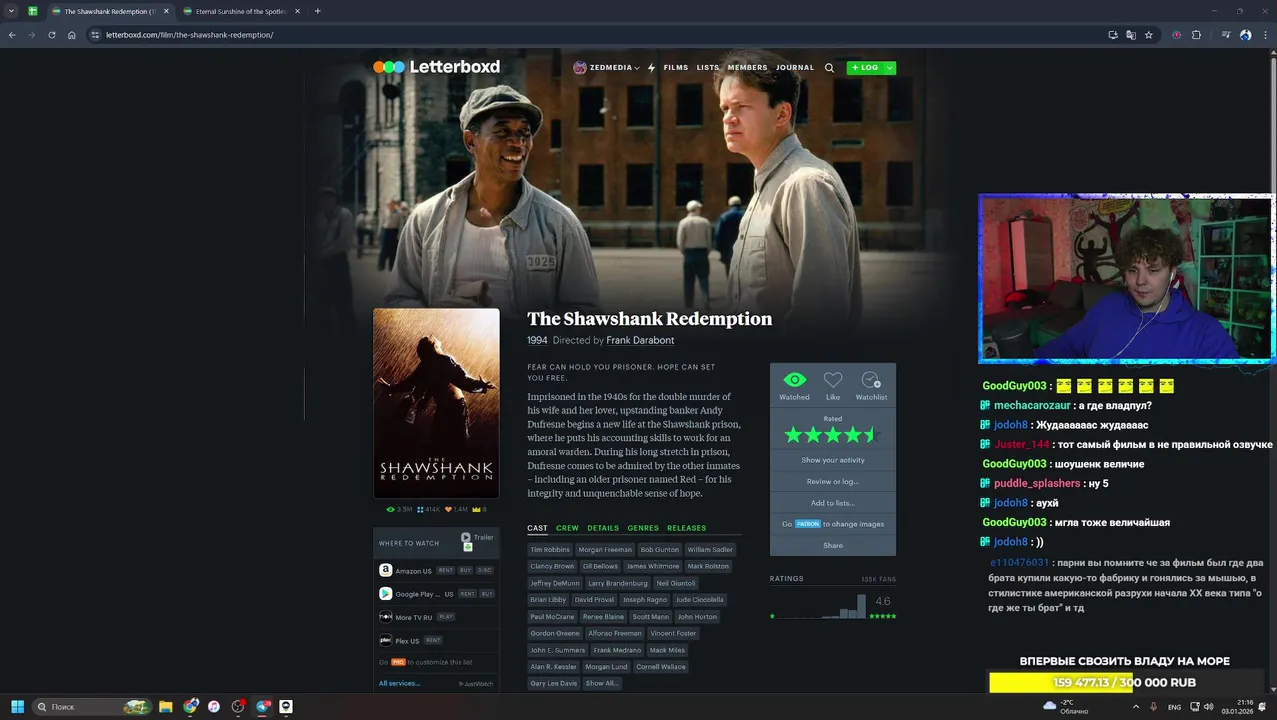Click the browser reload button
This screenshot has width=1277, height=720.
pyautogui.click(x=52, y=35)
